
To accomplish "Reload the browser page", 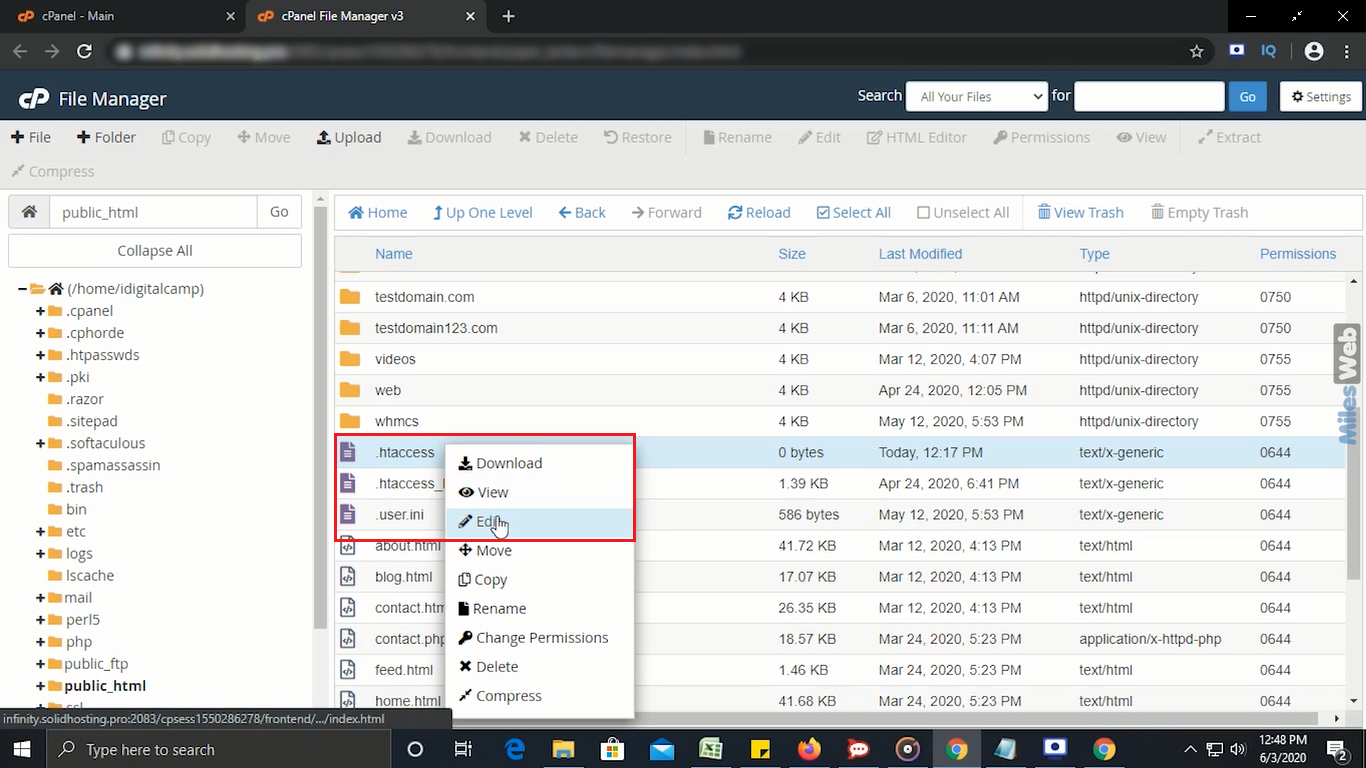I will (84, 51).
